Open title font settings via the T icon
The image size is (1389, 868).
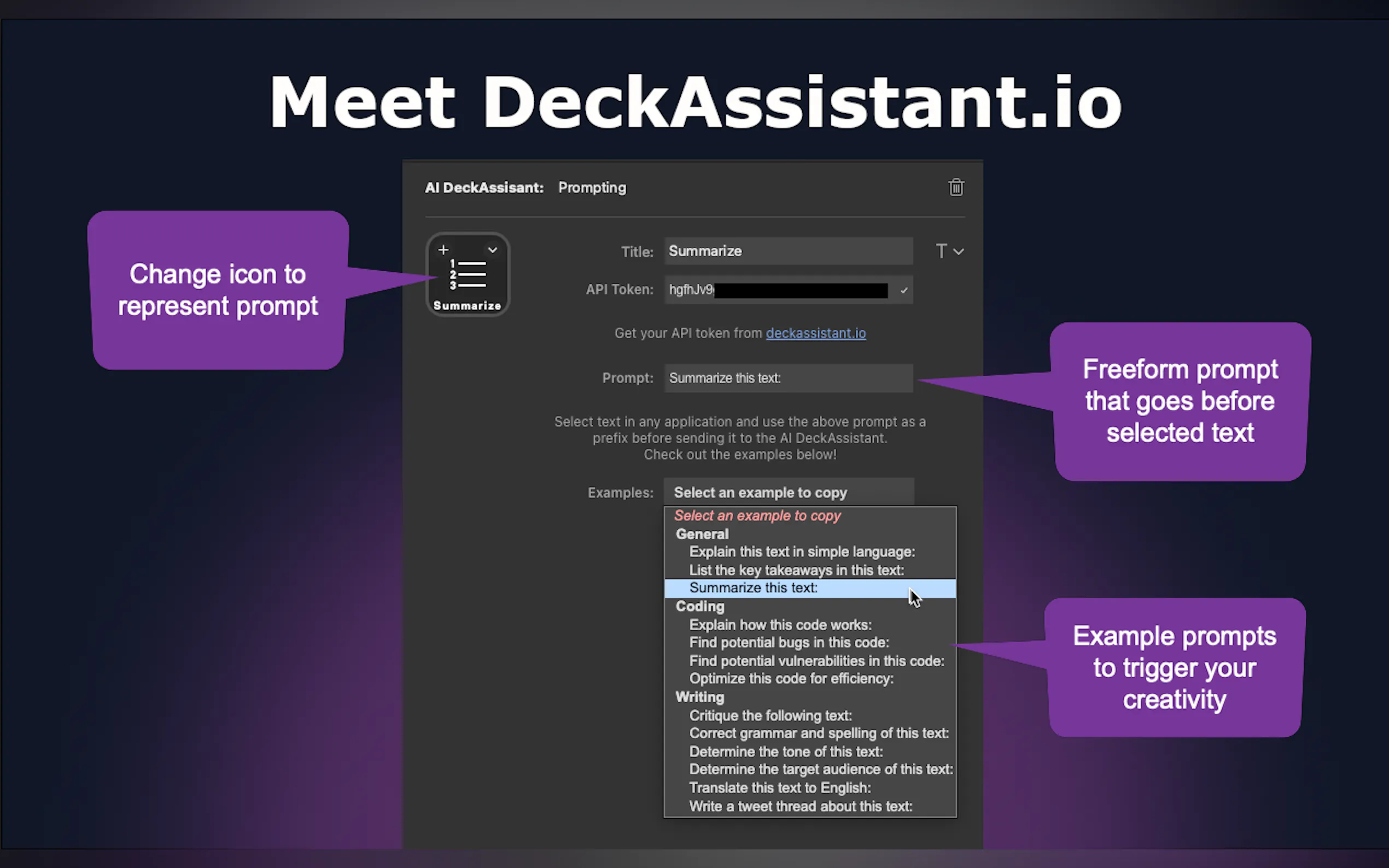pyautogui.click(x=941, y=251)
